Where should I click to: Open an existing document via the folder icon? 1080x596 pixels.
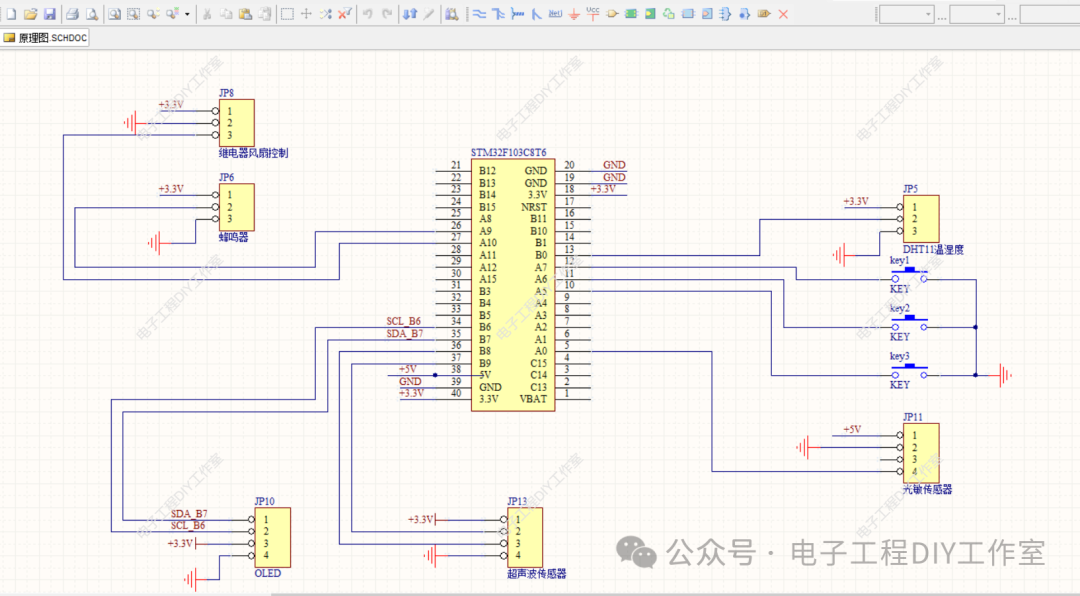(x=30, y=14)
